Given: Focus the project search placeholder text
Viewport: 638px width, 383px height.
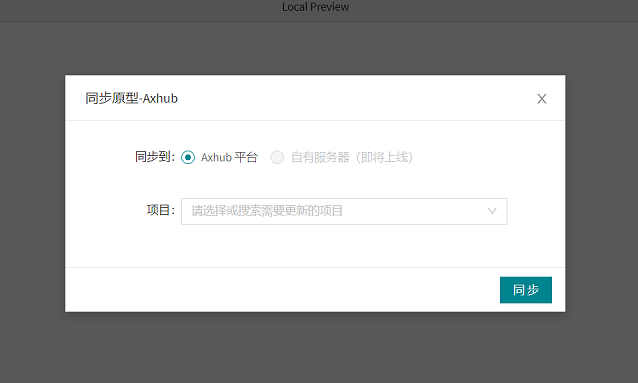Looking at the screenshot, I should (267, 211).
